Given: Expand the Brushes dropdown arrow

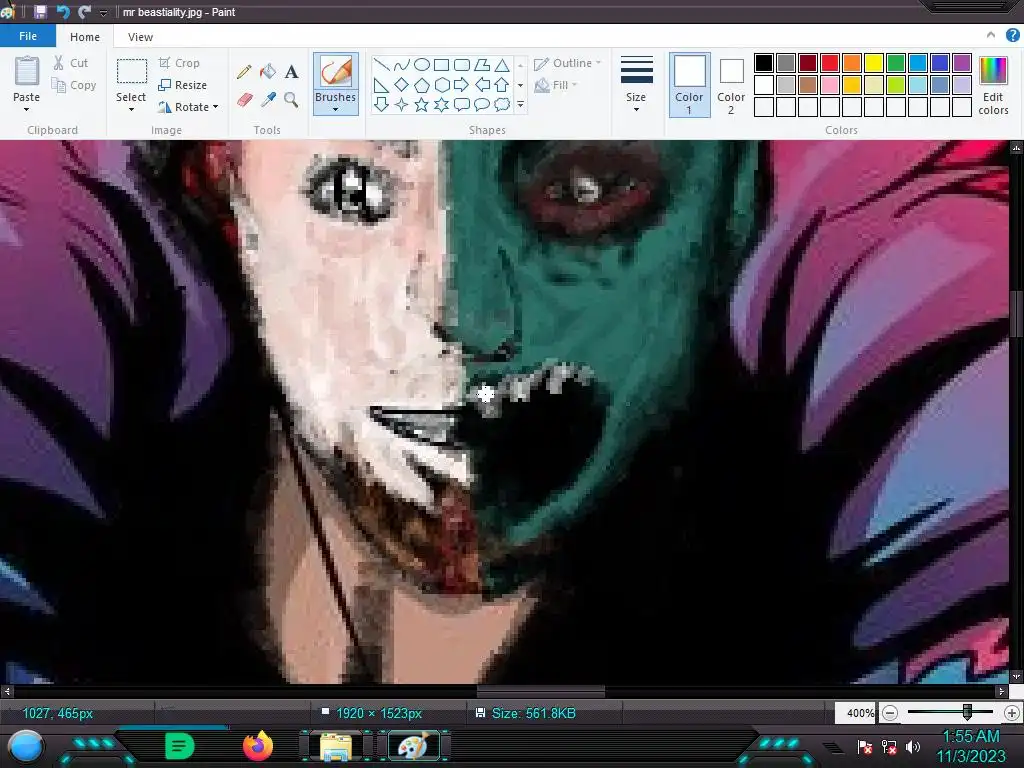Looking at the screenshot, I should click(x=336, y=110).
